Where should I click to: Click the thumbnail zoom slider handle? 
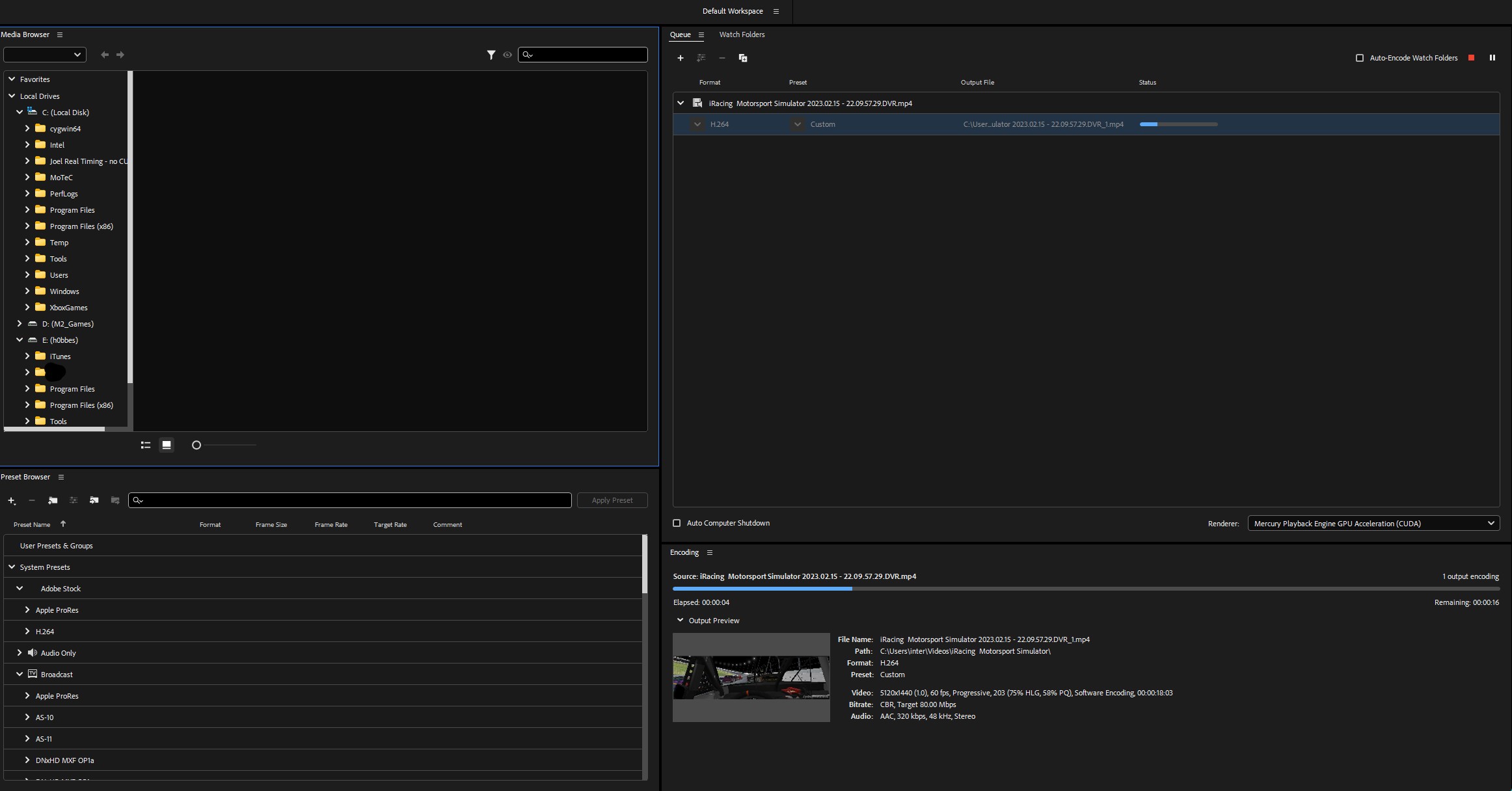[x=196, y=445]
